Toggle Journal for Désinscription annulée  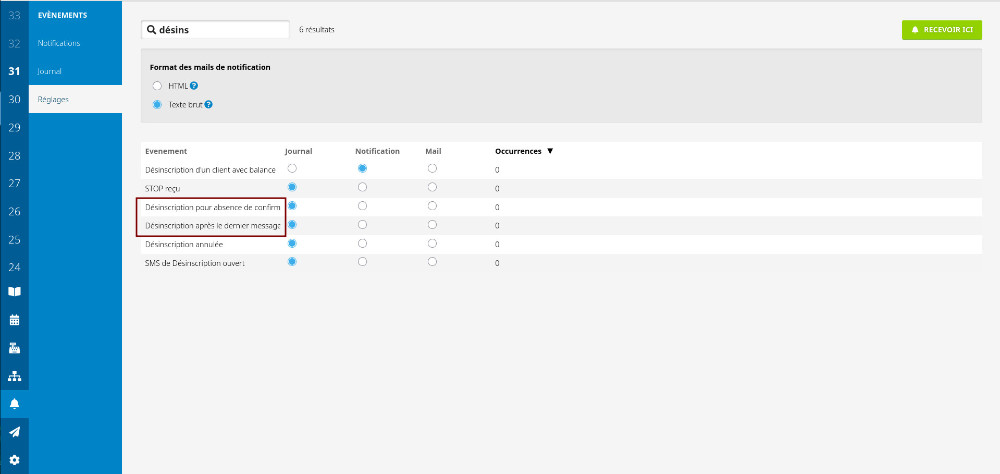pos(292,243)
